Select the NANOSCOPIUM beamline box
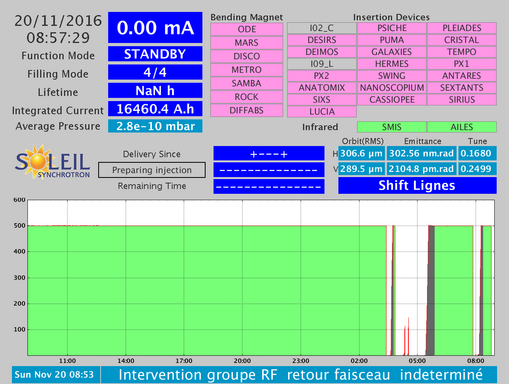This screenshot has height=384, width=509. [392, 88]
